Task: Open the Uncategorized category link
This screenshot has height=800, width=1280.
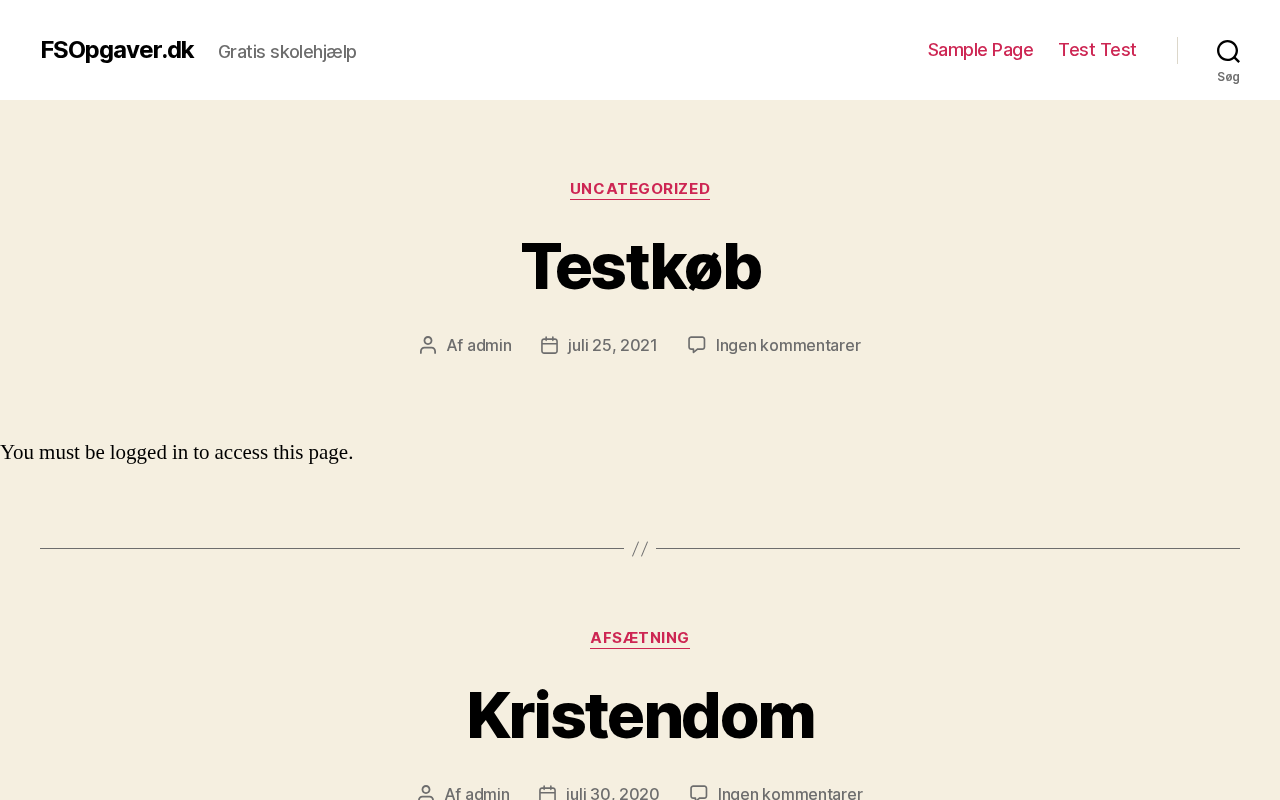Action: coord(640,189)
